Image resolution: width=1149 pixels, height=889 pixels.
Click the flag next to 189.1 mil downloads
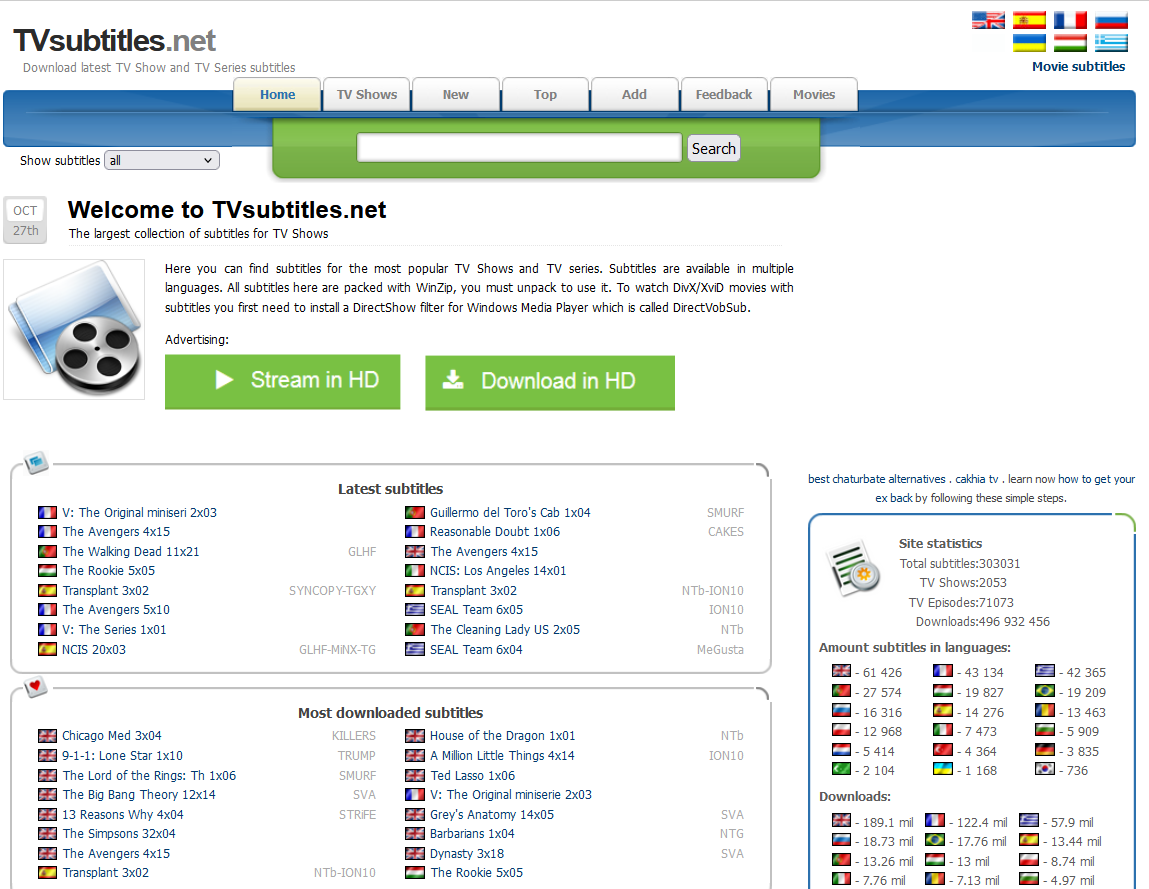(841, 821)
